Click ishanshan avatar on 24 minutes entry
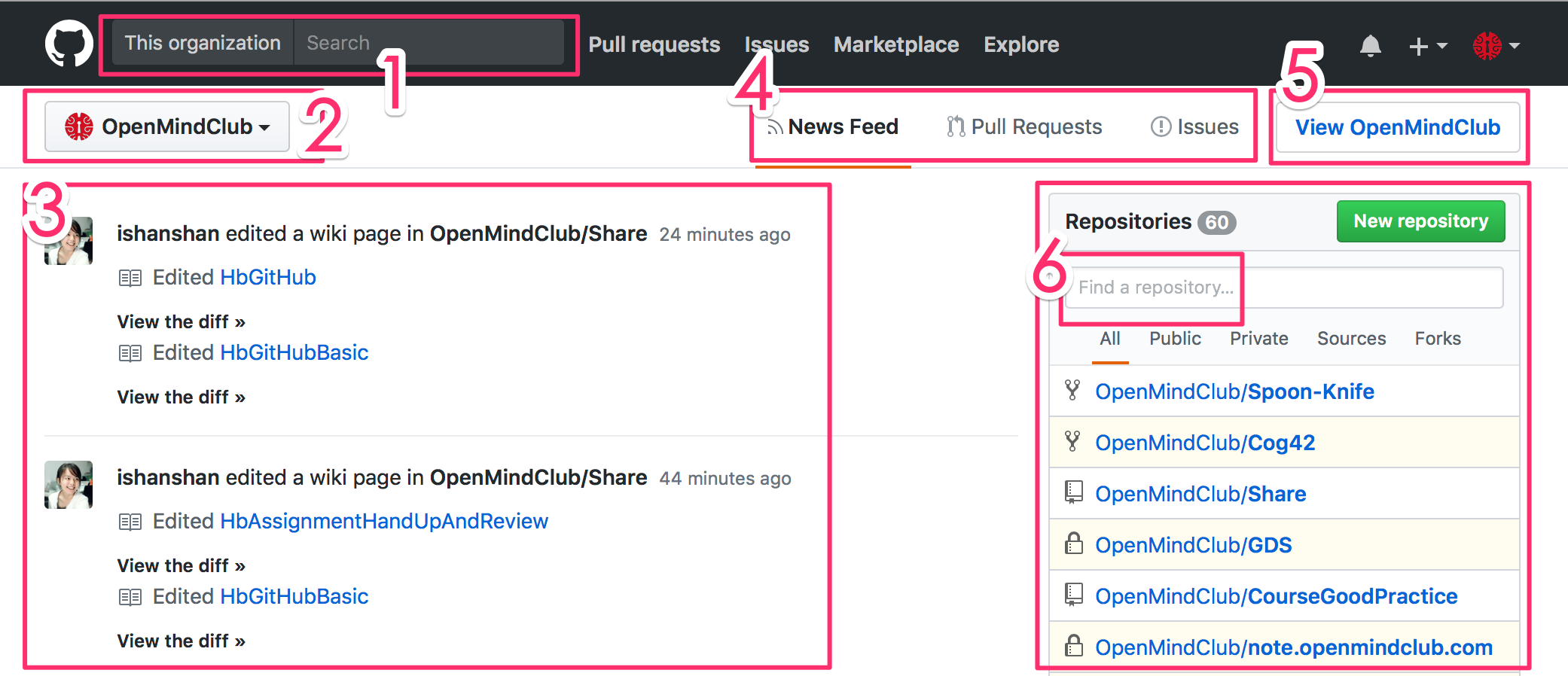Viewport: 1568px width, 676px height. click(x=69, y=241)
